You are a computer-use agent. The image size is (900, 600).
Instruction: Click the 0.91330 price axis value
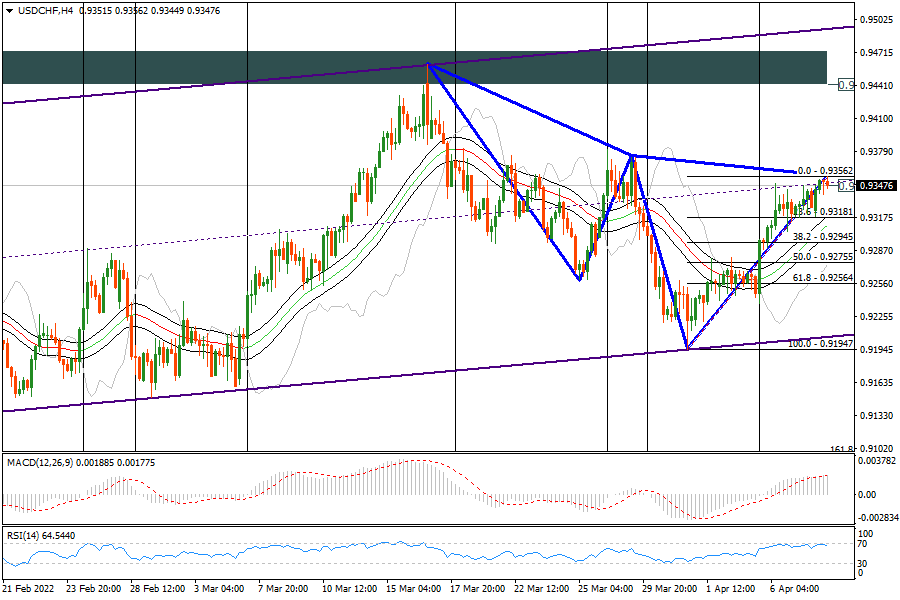point(877,415)
